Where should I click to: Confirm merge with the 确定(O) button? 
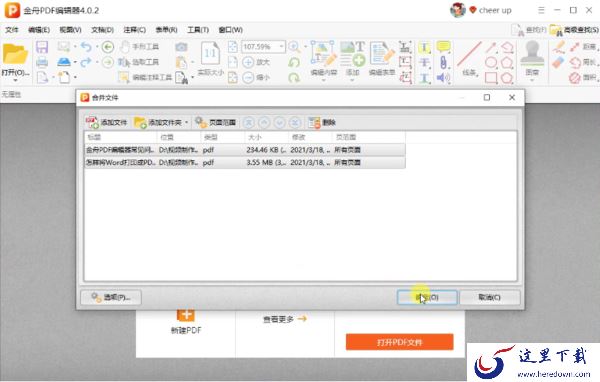coord(427,297)
